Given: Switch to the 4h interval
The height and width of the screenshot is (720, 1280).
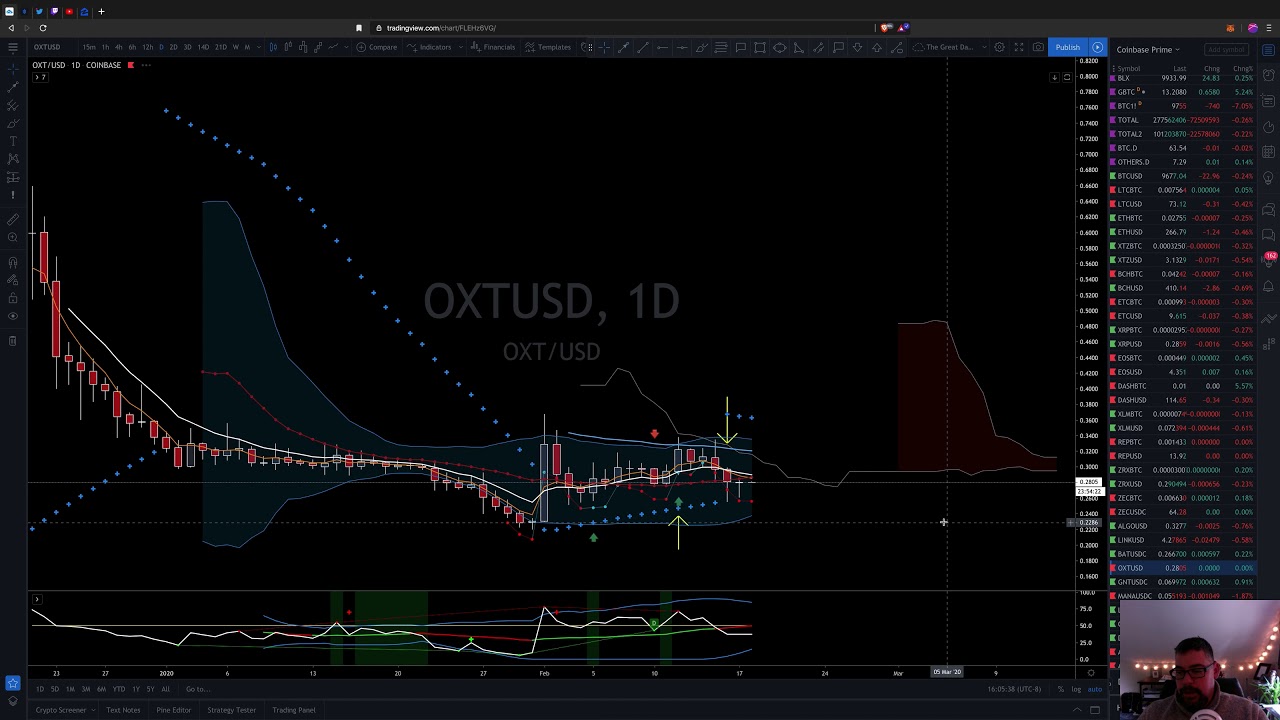Looking at the screenshot, I should click(118, 47).
